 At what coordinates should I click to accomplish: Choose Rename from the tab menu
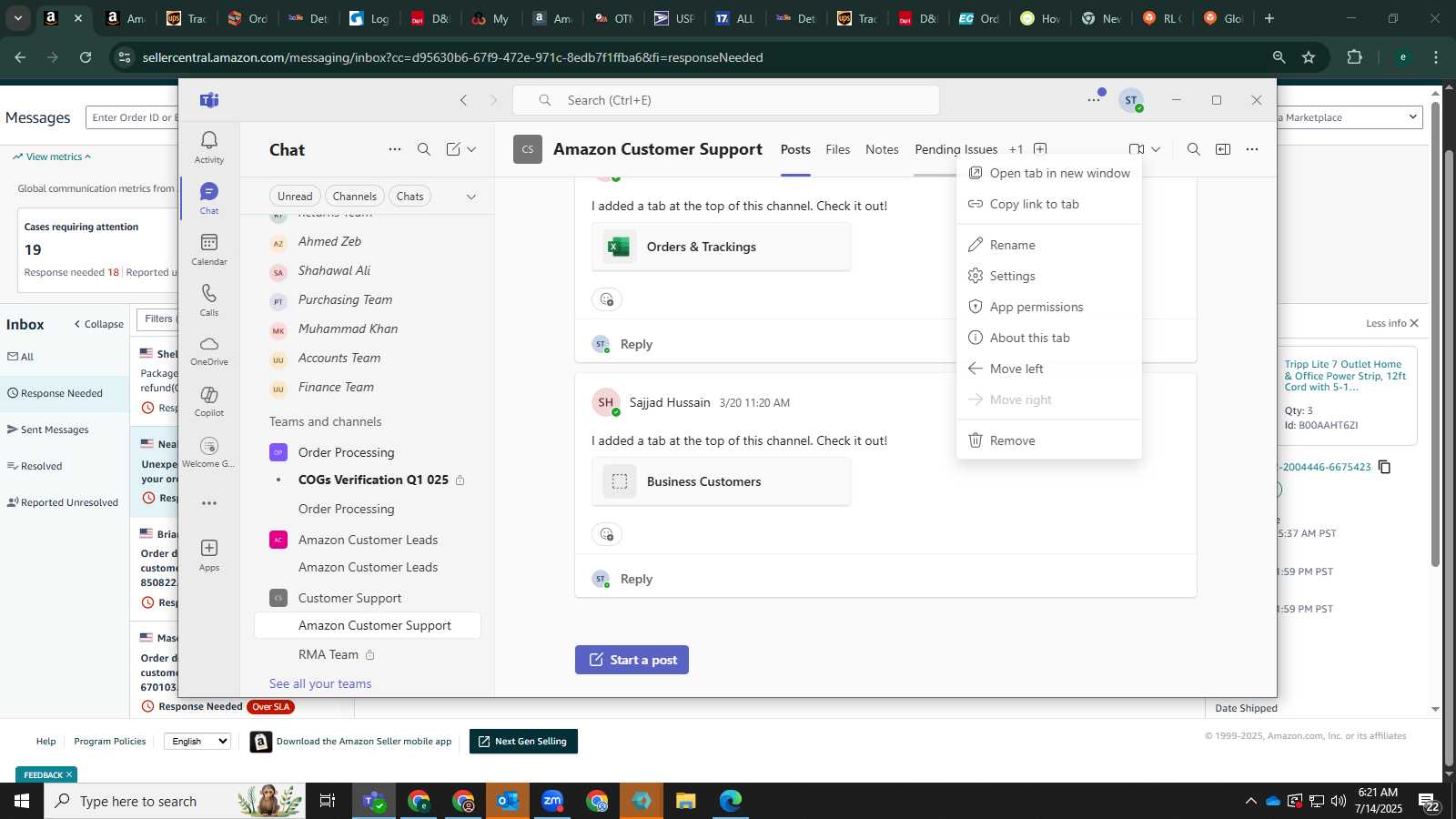(x=1049, y=245)
